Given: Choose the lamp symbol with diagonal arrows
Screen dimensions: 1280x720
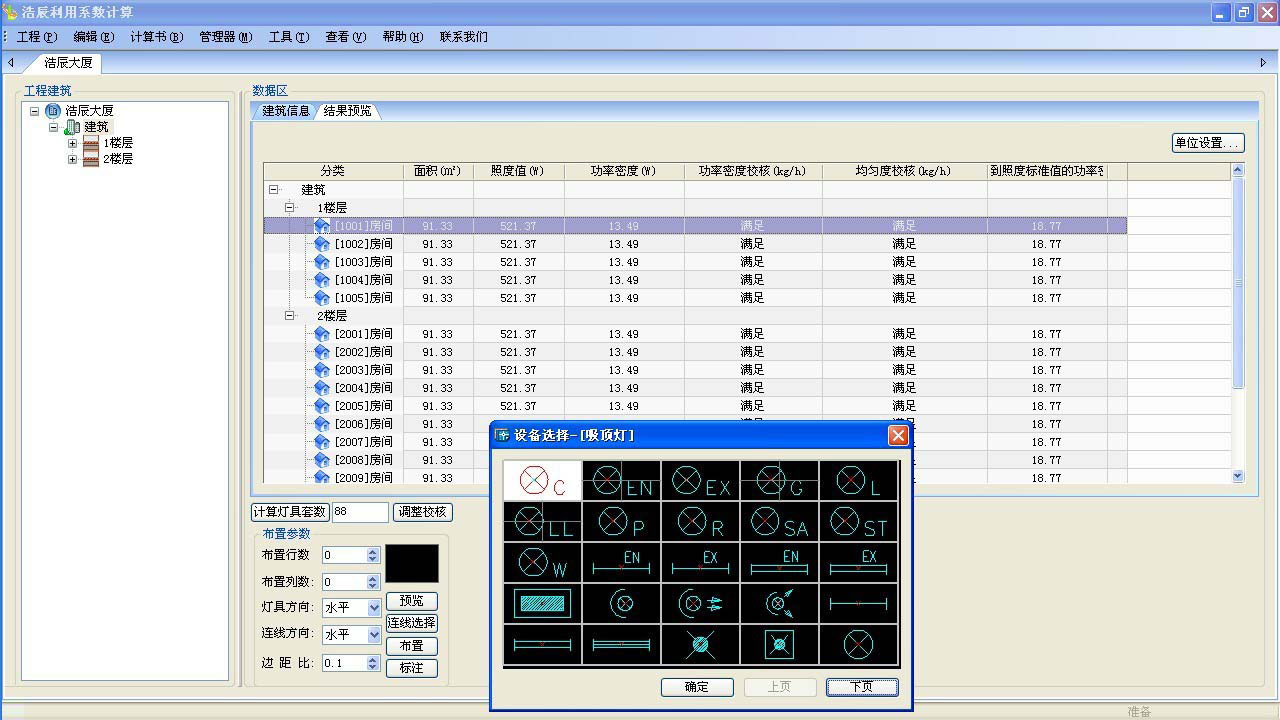Looking at the screenshot, I should (x=779, y=604).
